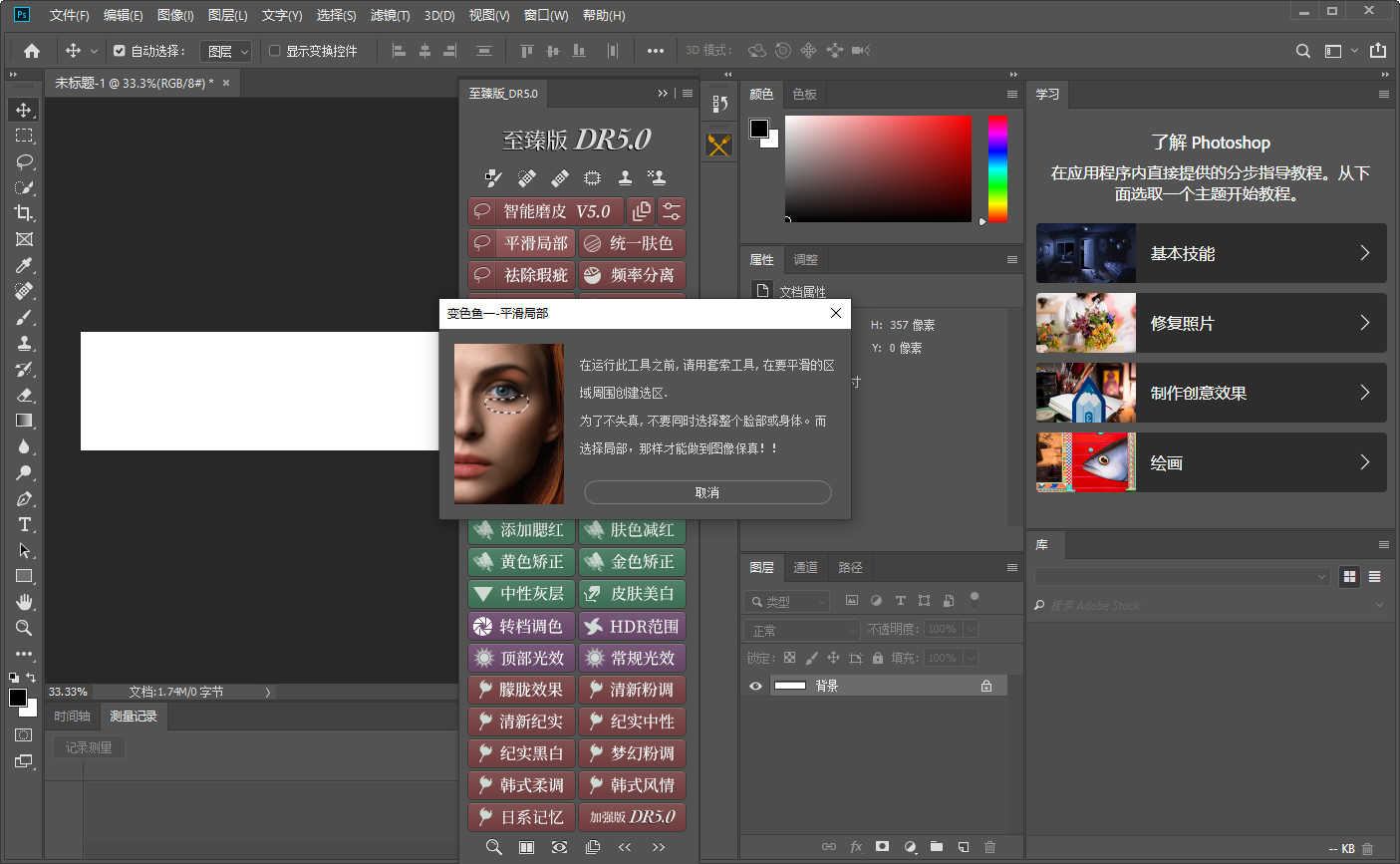Toggle Quick Mask mode icon
This screenshot has width=1400, height=864.
coord(24,735)
